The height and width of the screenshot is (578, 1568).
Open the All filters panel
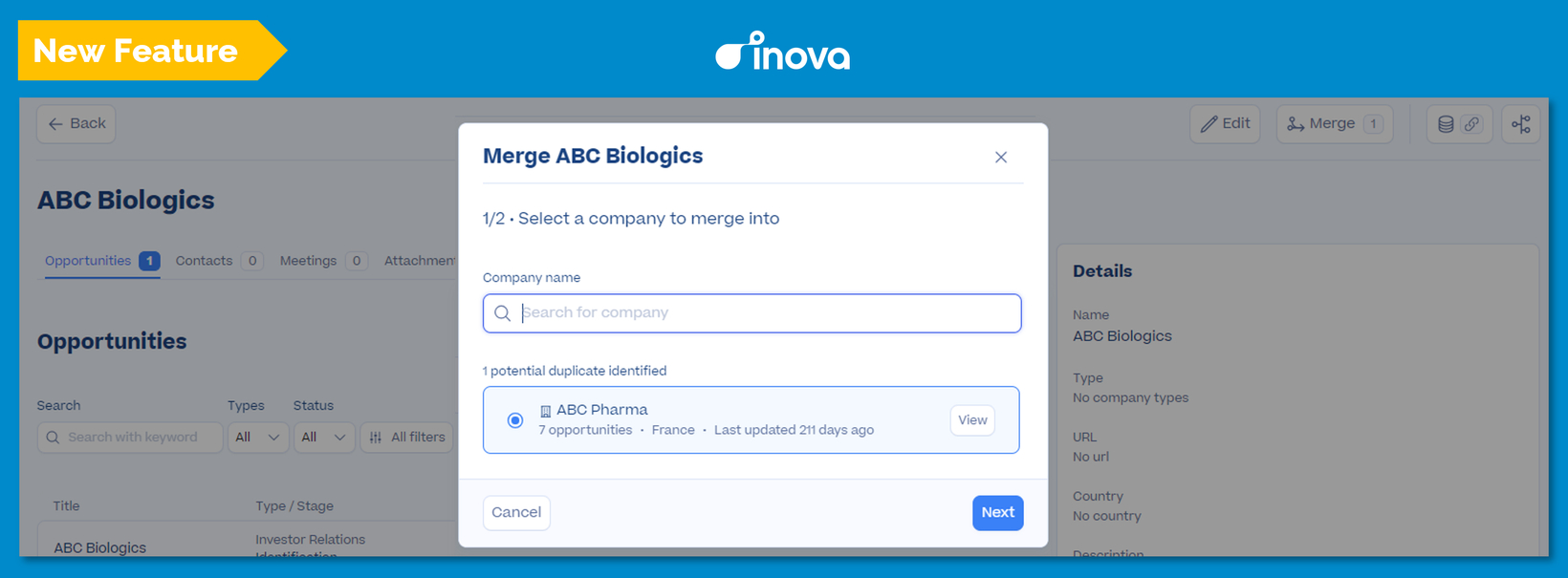(407, 438)
